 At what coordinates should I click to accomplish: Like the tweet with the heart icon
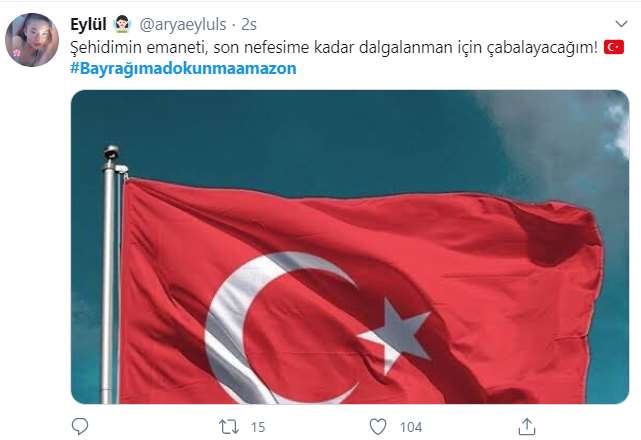tap(378, 427)
